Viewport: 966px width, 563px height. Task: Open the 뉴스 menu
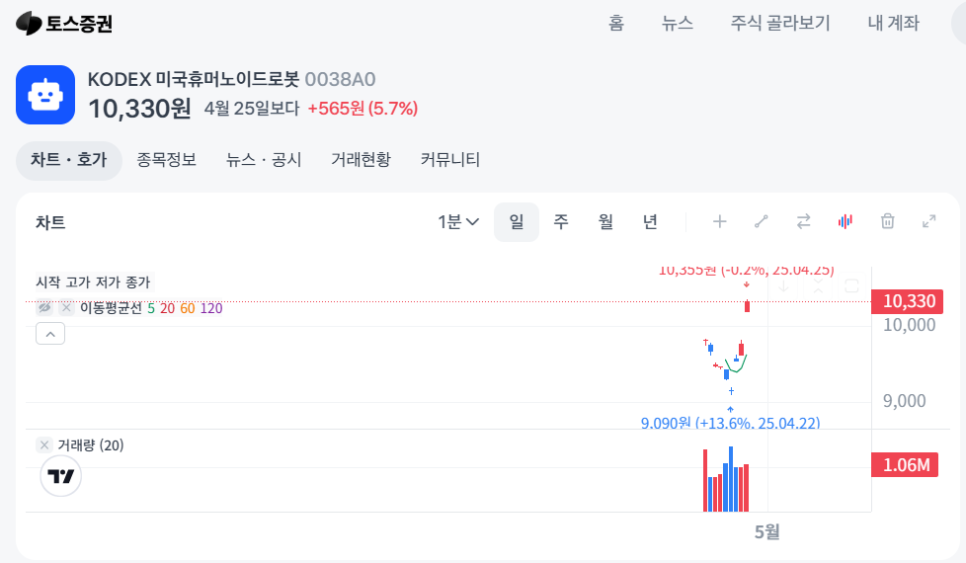[x=677, y=23]
